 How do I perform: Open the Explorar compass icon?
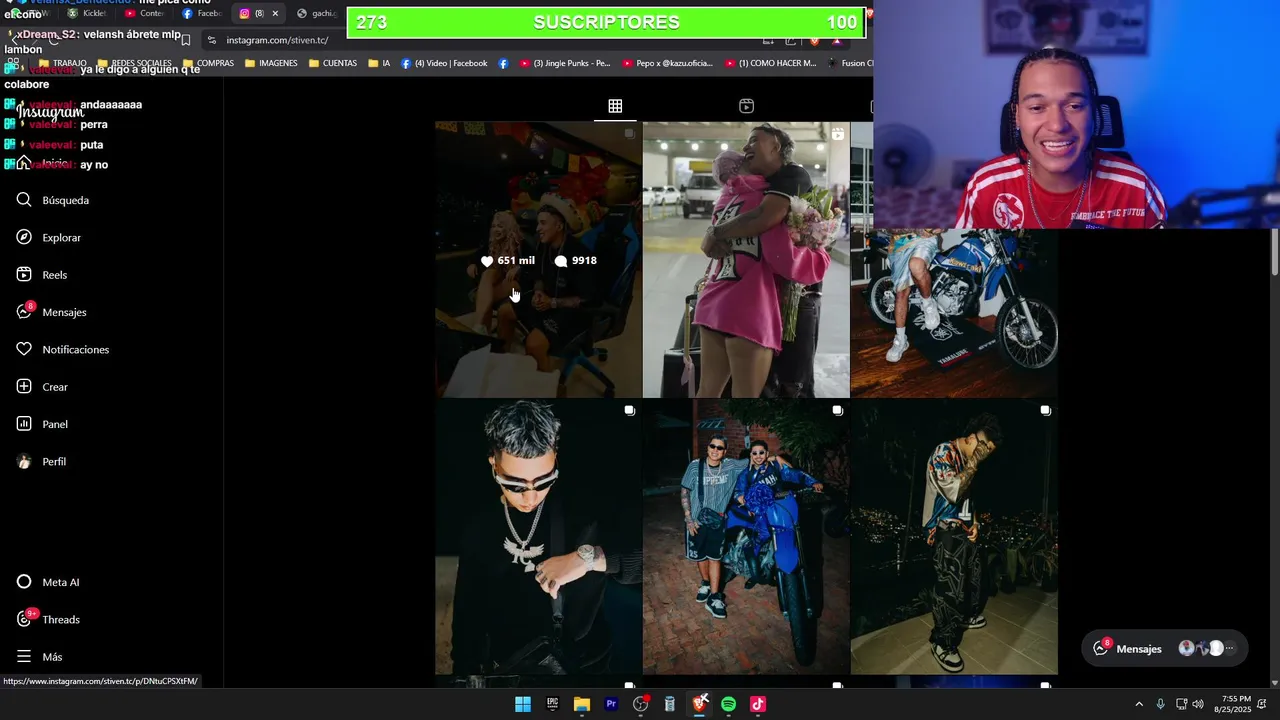coord(25,237)
